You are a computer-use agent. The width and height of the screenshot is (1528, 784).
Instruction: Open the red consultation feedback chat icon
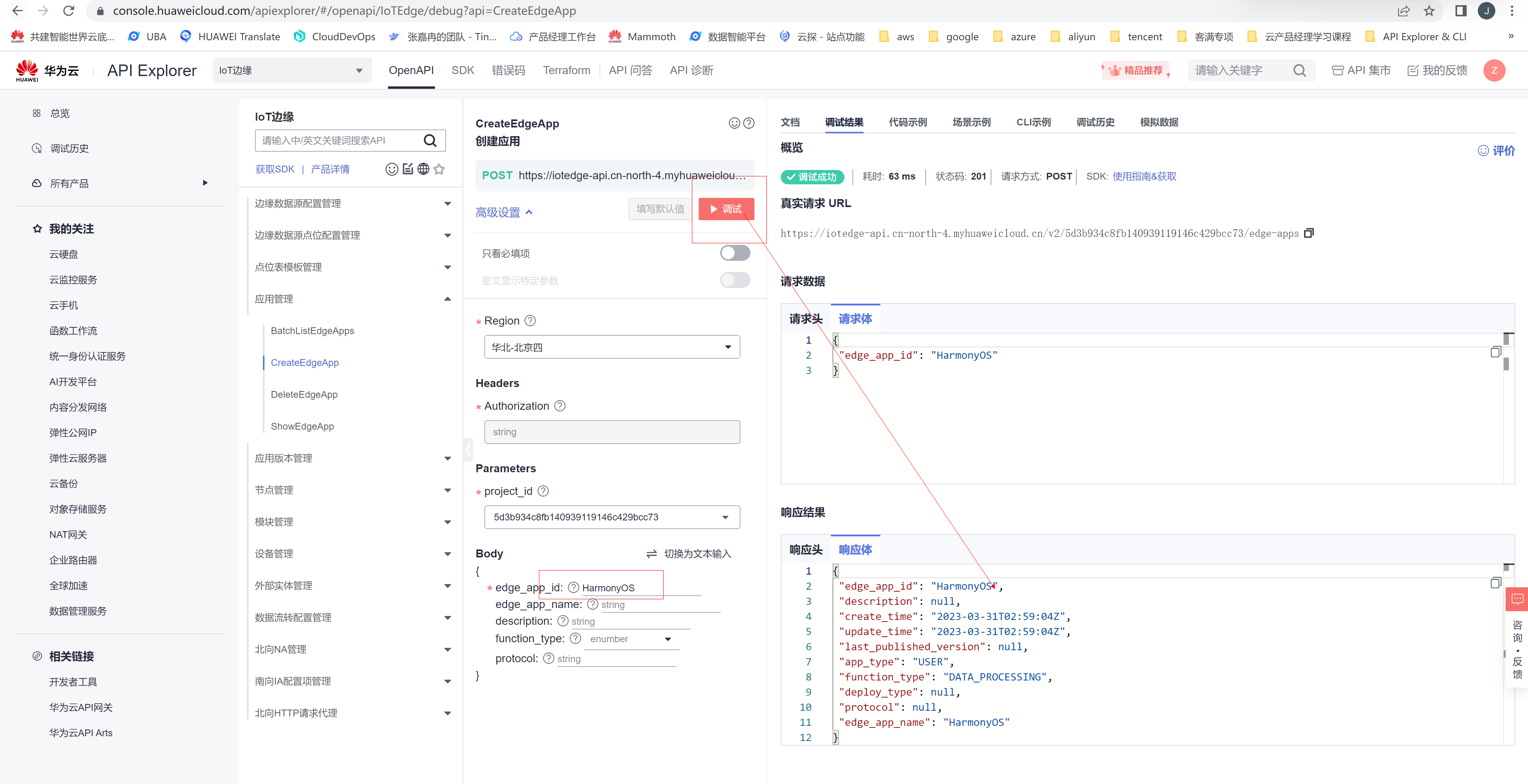click(1517, 599)
